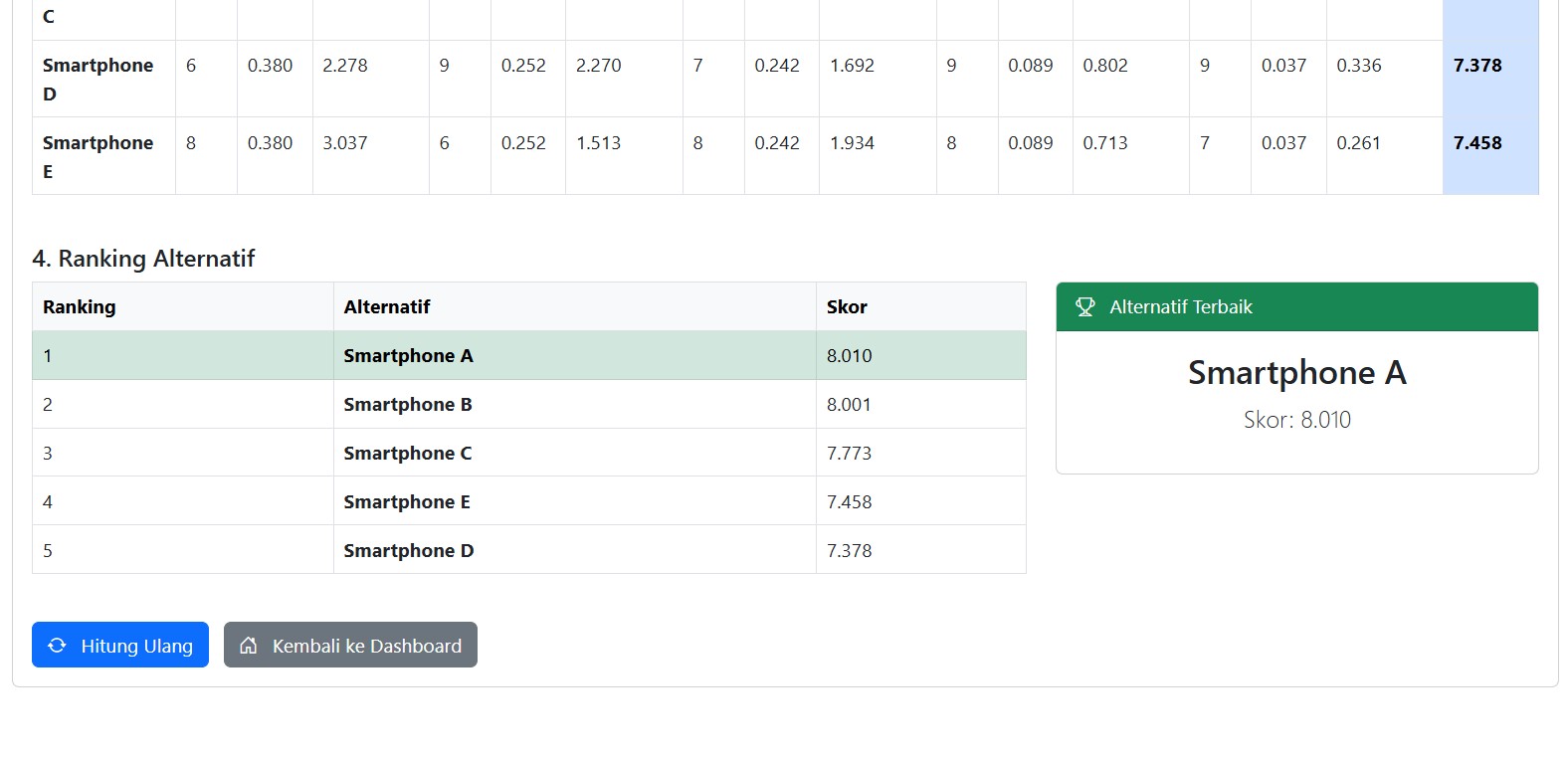This screenshot has height=759, width=1568.
Task: Click the 4. Ranking Alternatif heading
Action: pyautogui.click(x=143, y=259)
